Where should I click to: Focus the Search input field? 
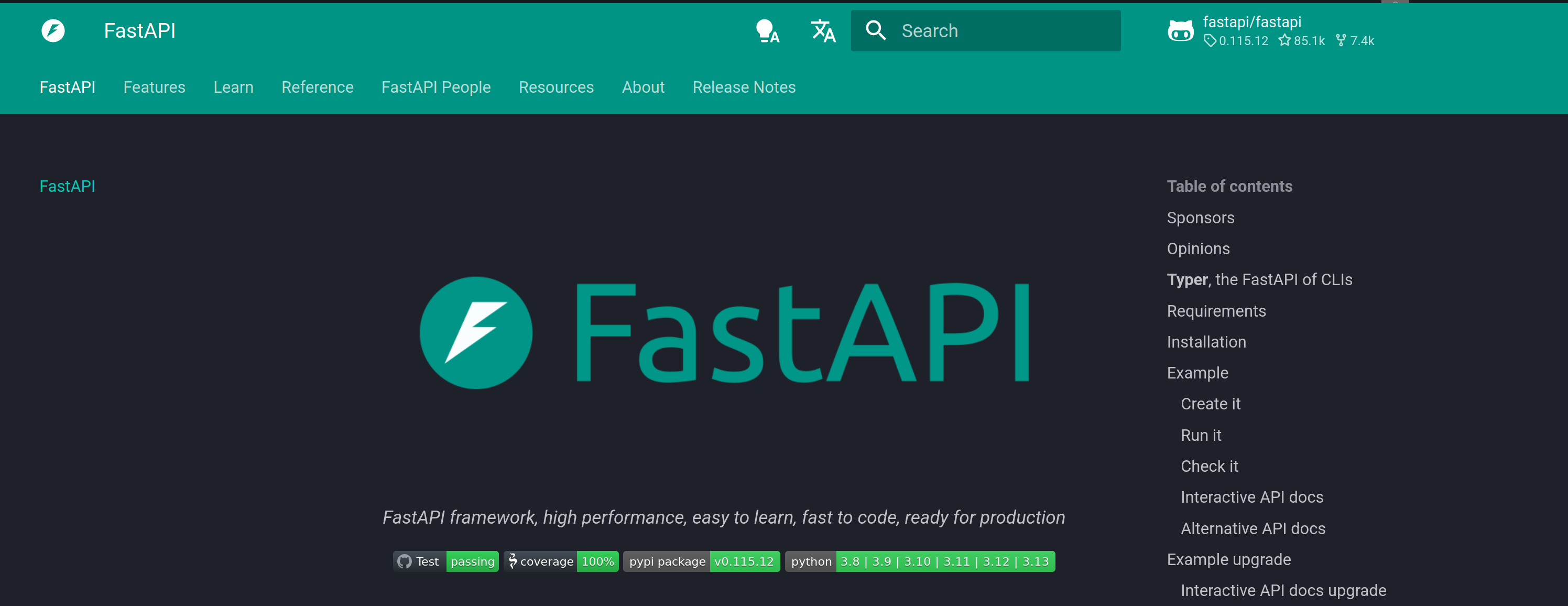[x=985, y=30]
